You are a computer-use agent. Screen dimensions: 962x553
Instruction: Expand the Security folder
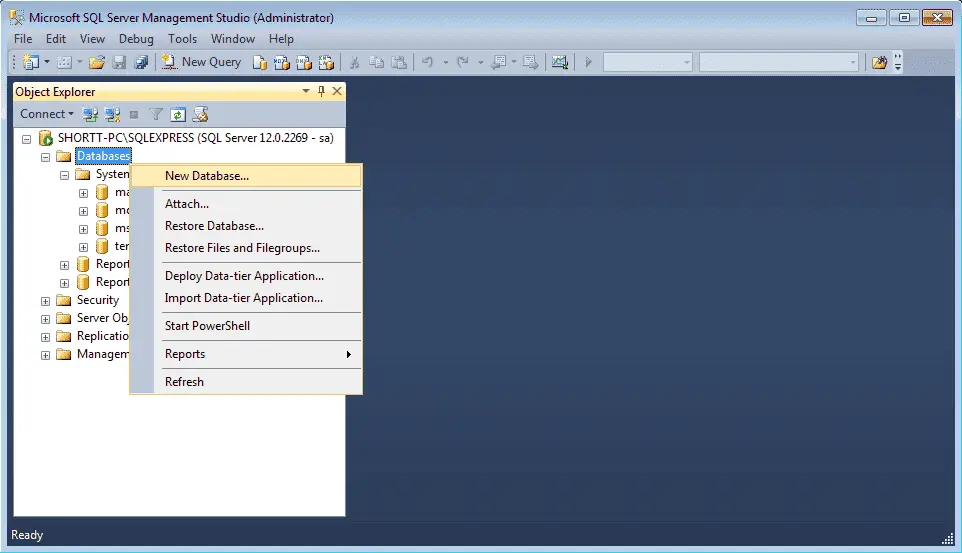[45, 301]
